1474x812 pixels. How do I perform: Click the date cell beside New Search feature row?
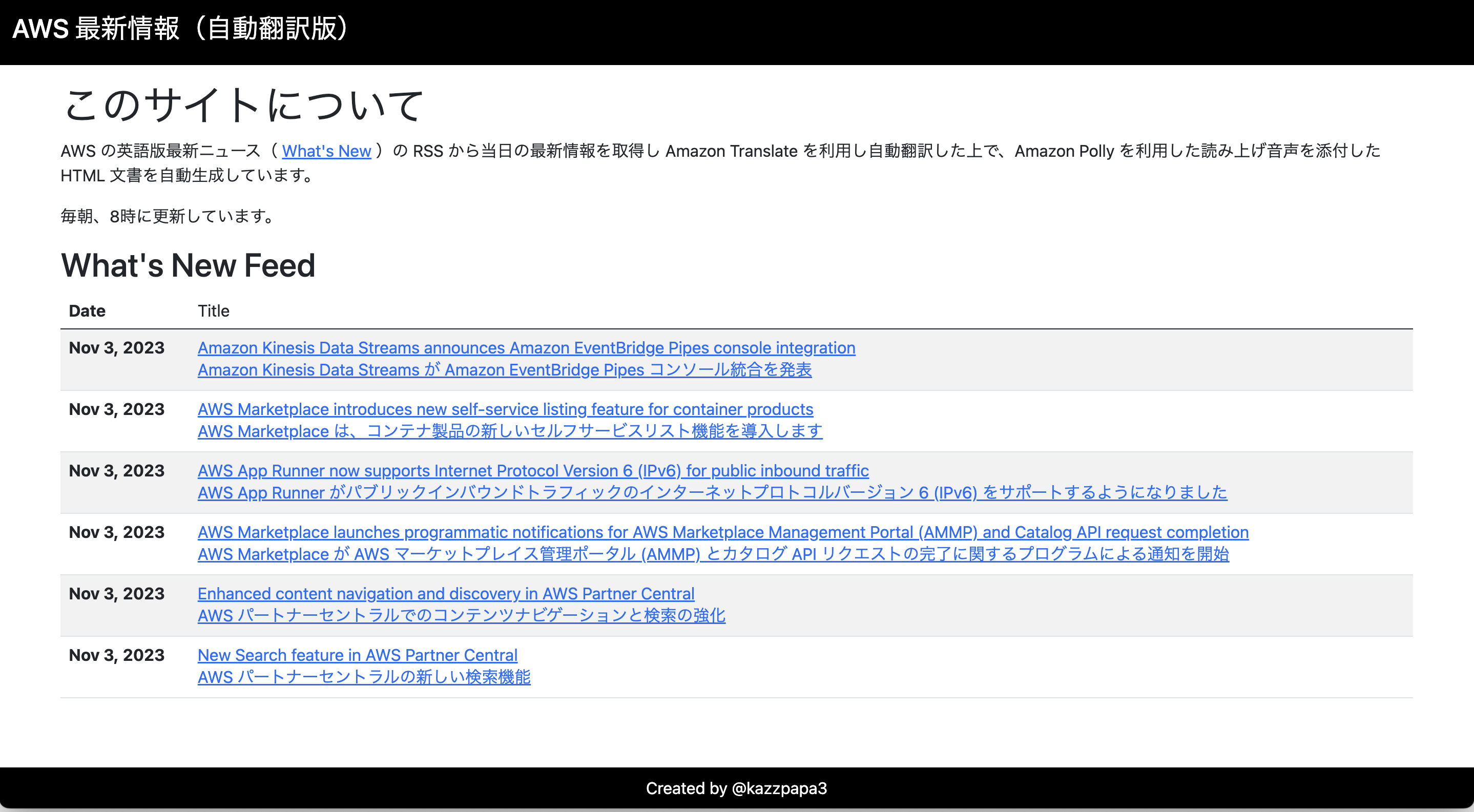tap(117, 655)
